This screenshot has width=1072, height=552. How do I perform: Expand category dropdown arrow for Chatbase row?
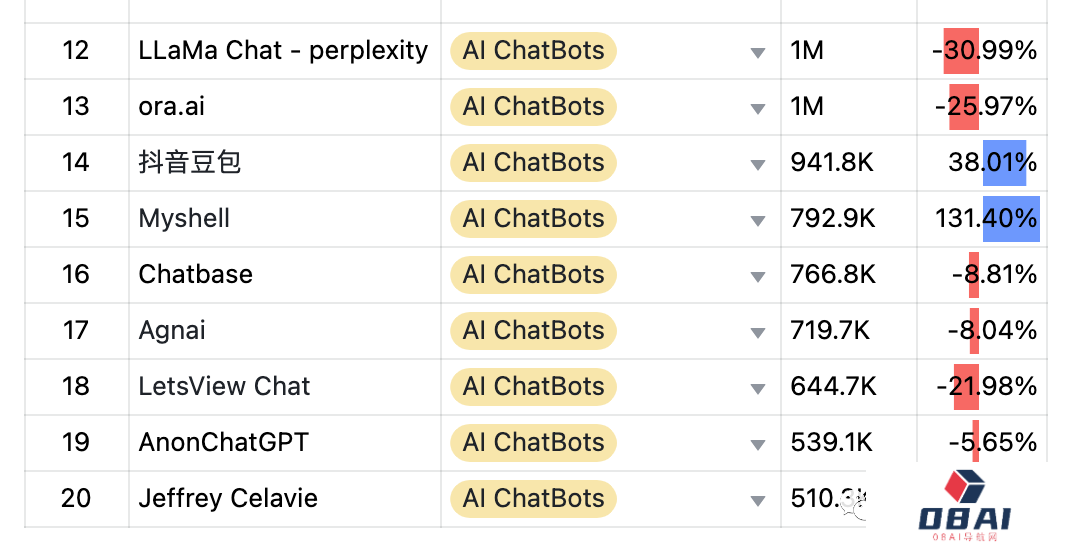pyautogui.click(x=758, y=277)
